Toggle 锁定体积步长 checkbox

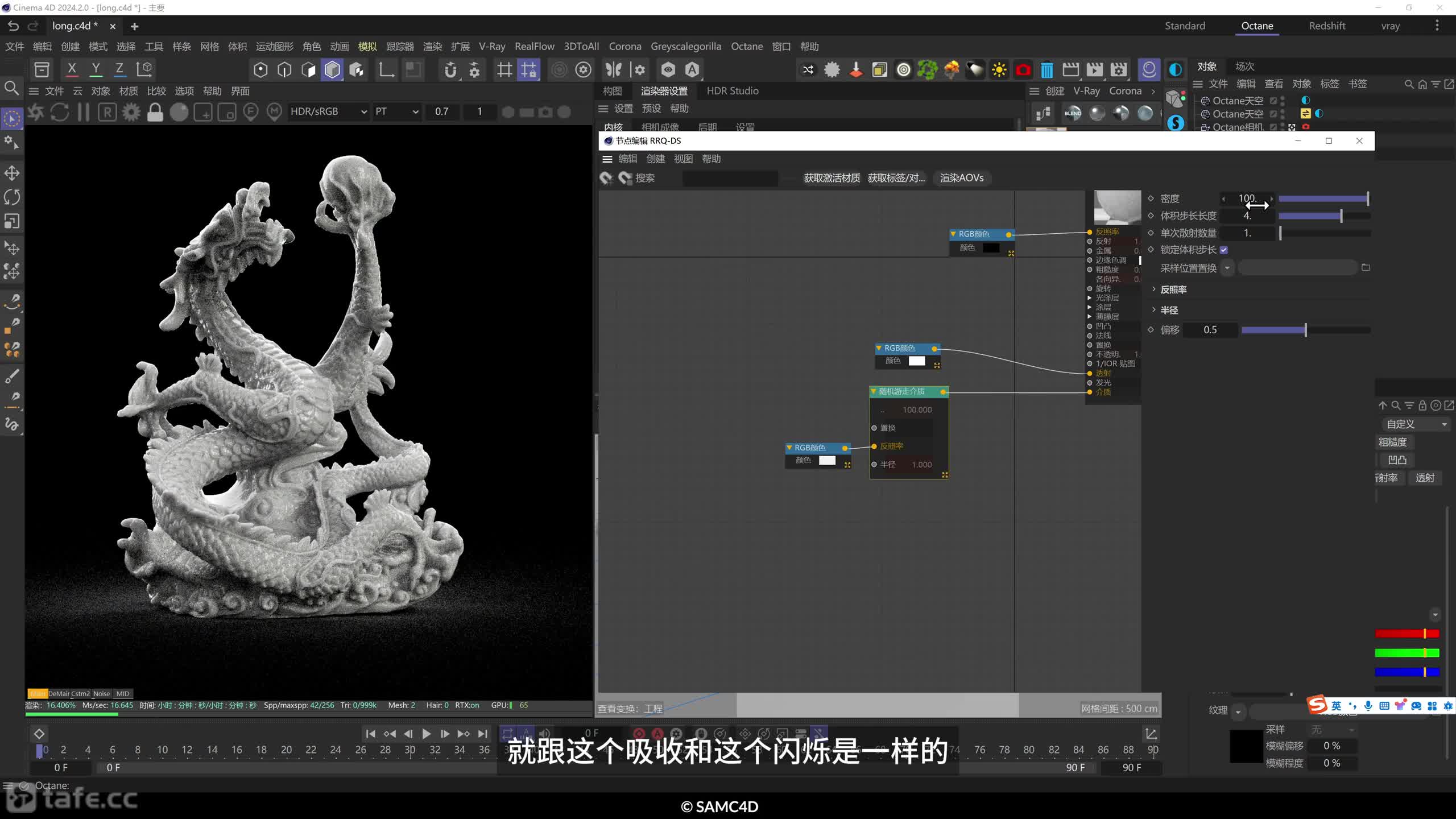click(1223, 250)
